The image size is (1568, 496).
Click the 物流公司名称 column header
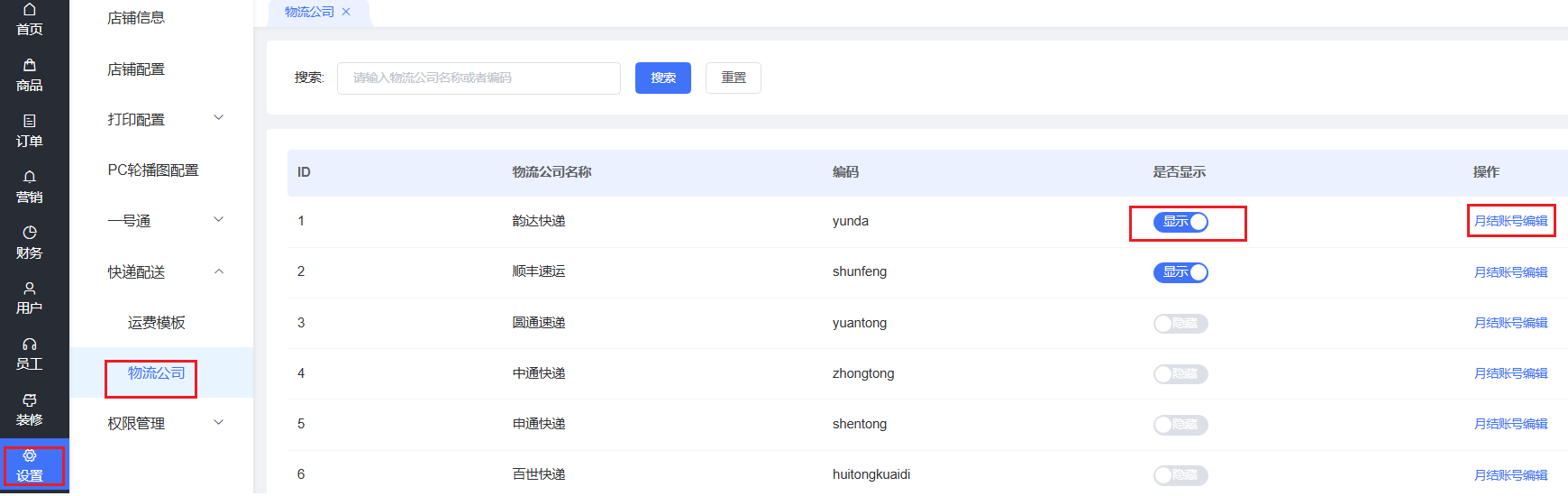click(552, 172)
